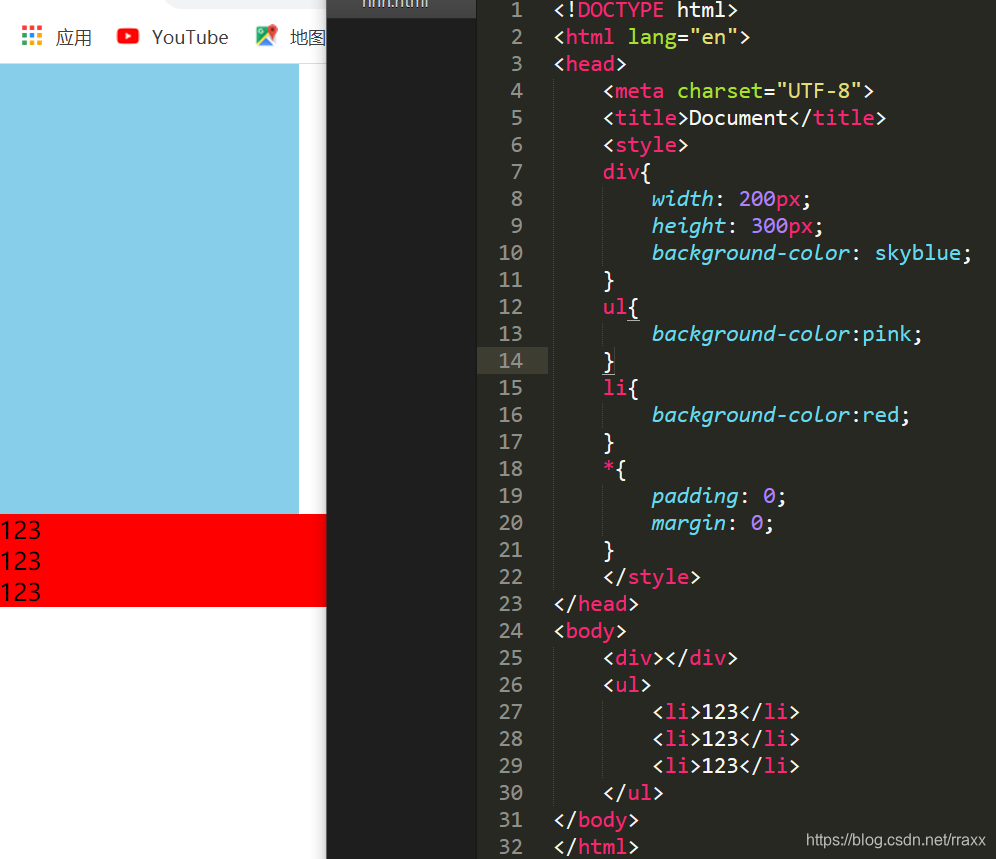Click the opening body tag
Image resolution: width=996 pixels, height=859 pixels.
(x=589, y=631)
